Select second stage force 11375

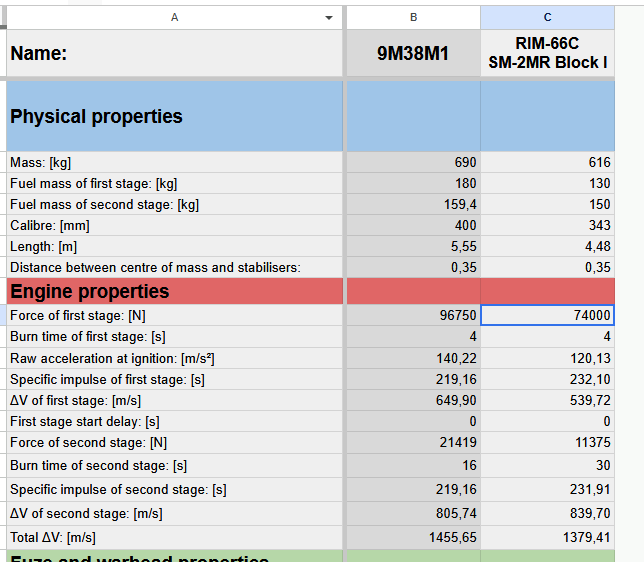[547, 442]
